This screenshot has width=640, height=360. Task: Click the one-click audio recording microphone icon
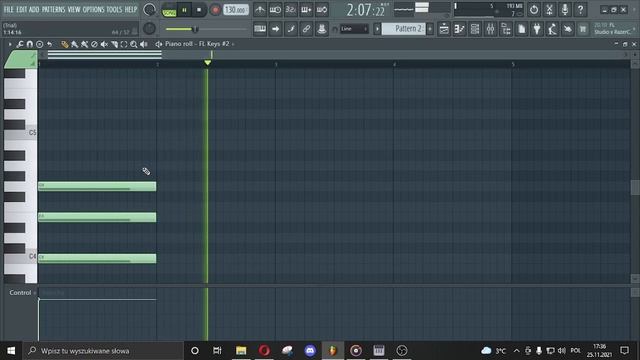[x=565, y=9]
